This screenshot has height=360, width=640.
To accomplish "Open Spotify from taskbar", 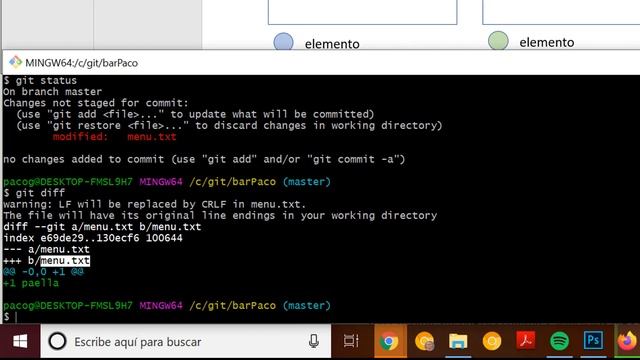I will tap(559, 341).
